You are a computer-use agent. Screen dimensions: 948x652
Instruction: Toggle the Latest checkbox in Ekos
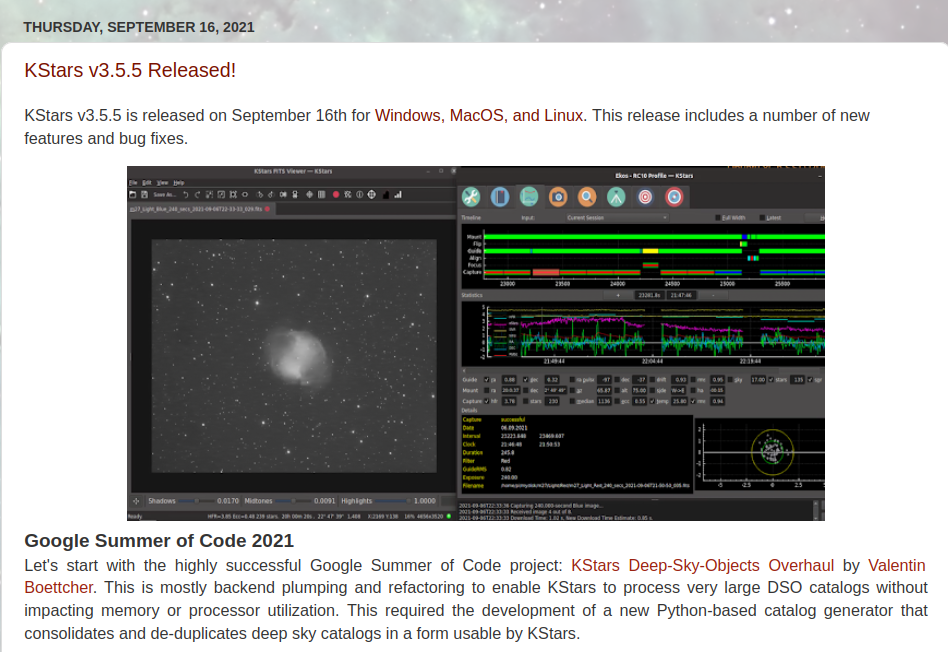(x=762, y=218)
